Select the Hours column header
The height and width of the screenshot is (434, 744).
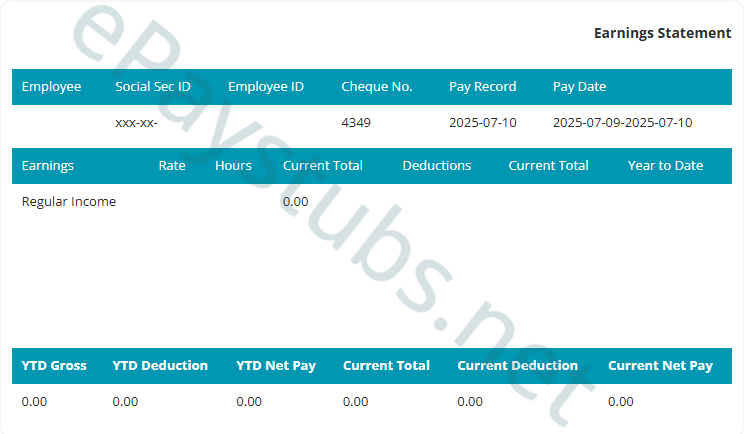coord(233,166)
